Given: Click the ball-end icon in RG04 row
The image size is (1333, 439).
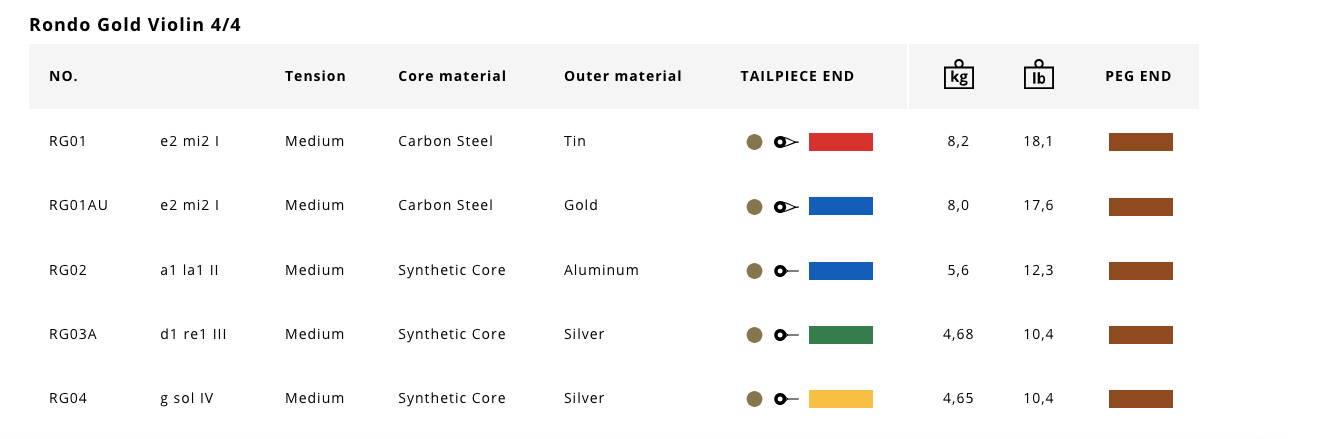Looking at the screenshot, I should pos(786,399).
